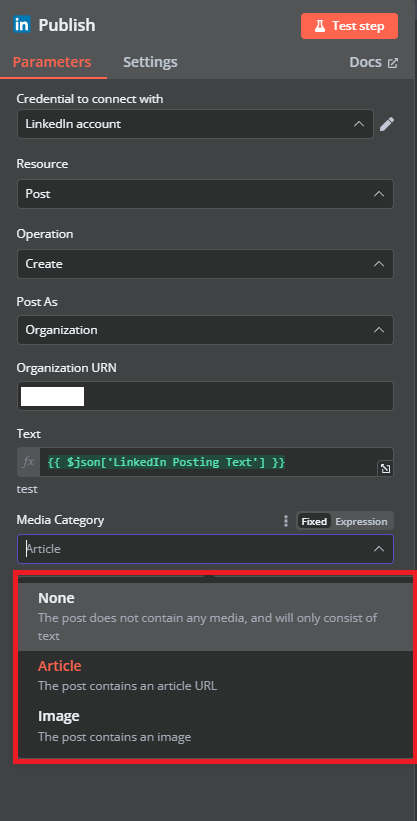Expand the Resource Post dropdown
The height and width of the screenshot is (821, 417).
pos(205,194)
